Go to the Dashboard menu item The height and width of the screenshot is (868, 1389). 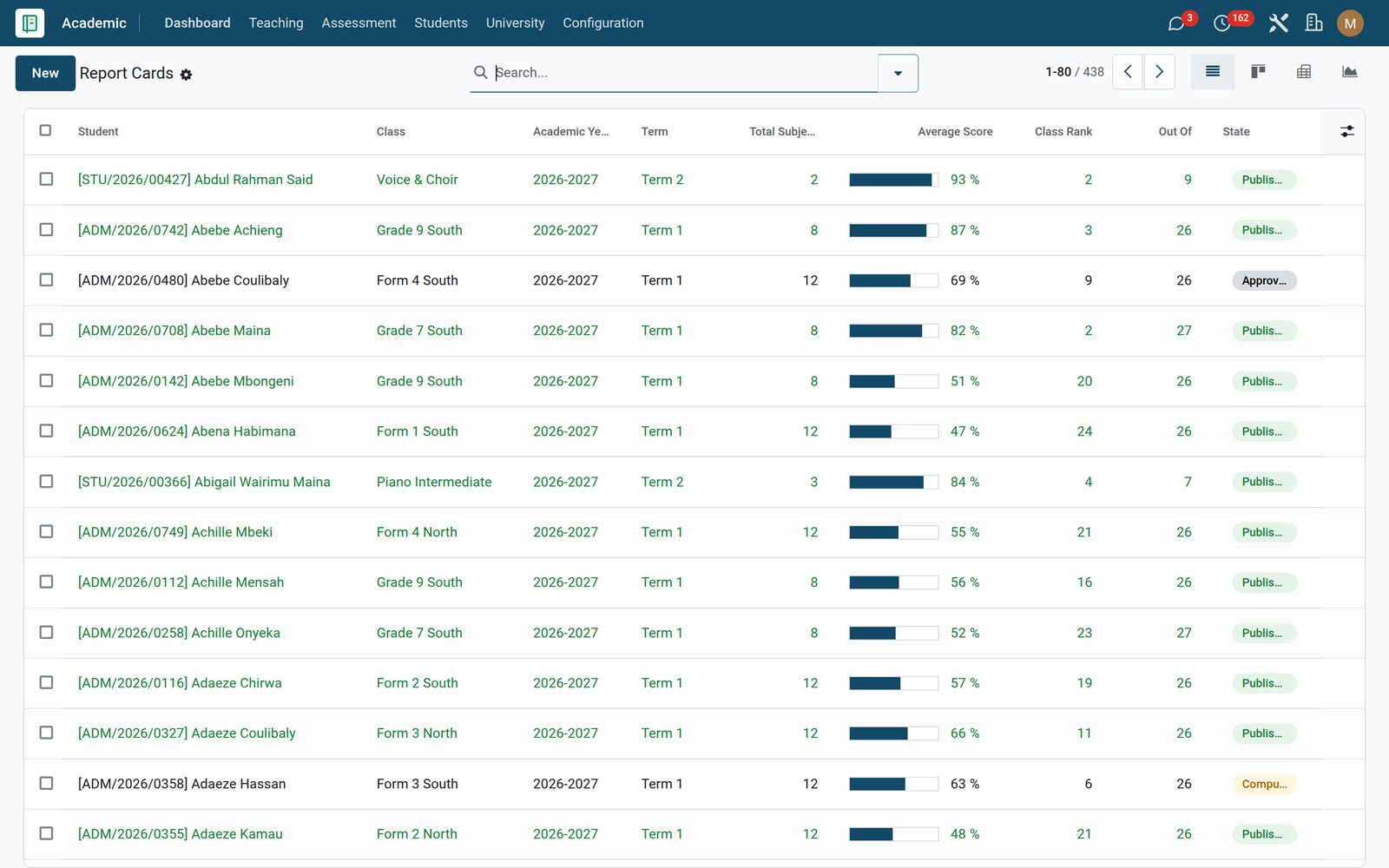pyautogui.click(x=197, y=23)
